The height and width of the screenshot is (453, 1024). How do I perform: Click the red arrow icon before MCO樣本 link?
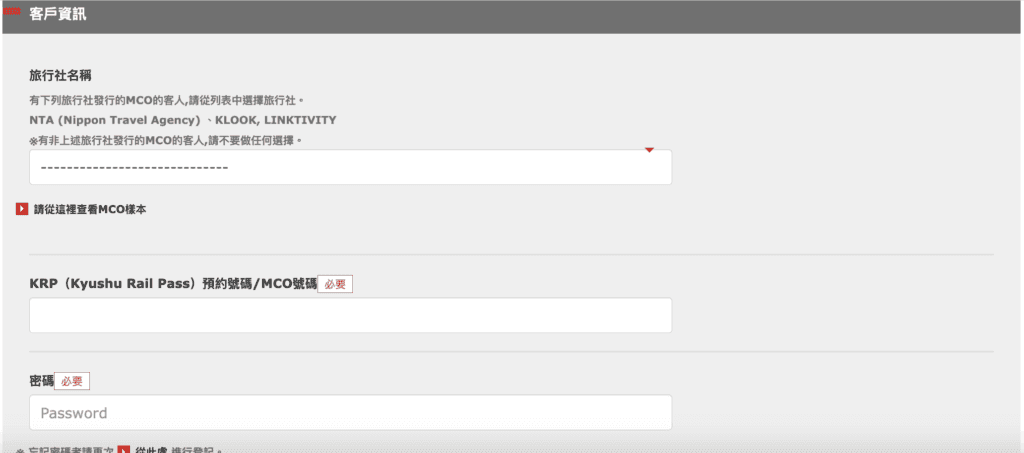tap(22, 209)
